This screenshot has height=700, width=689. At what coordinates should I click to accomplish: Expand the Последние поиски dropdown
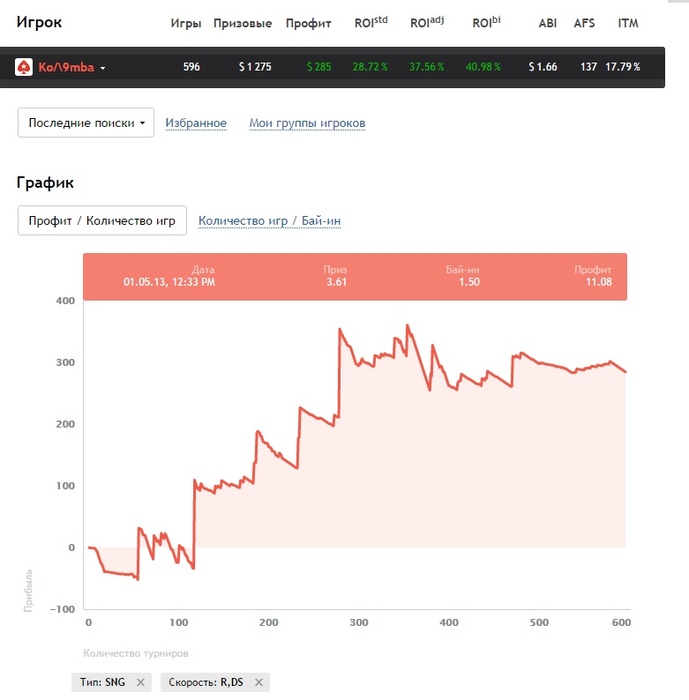click(86, 122)
